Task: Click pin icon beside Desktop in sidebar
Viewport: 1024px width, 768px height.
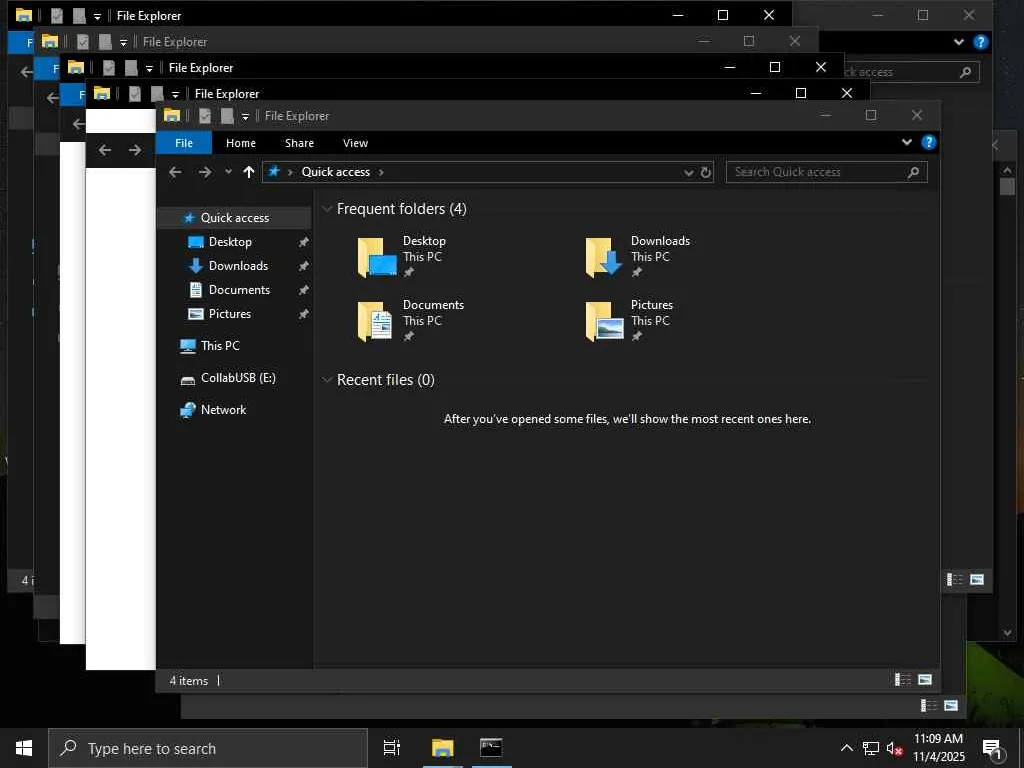Action: 303,242
